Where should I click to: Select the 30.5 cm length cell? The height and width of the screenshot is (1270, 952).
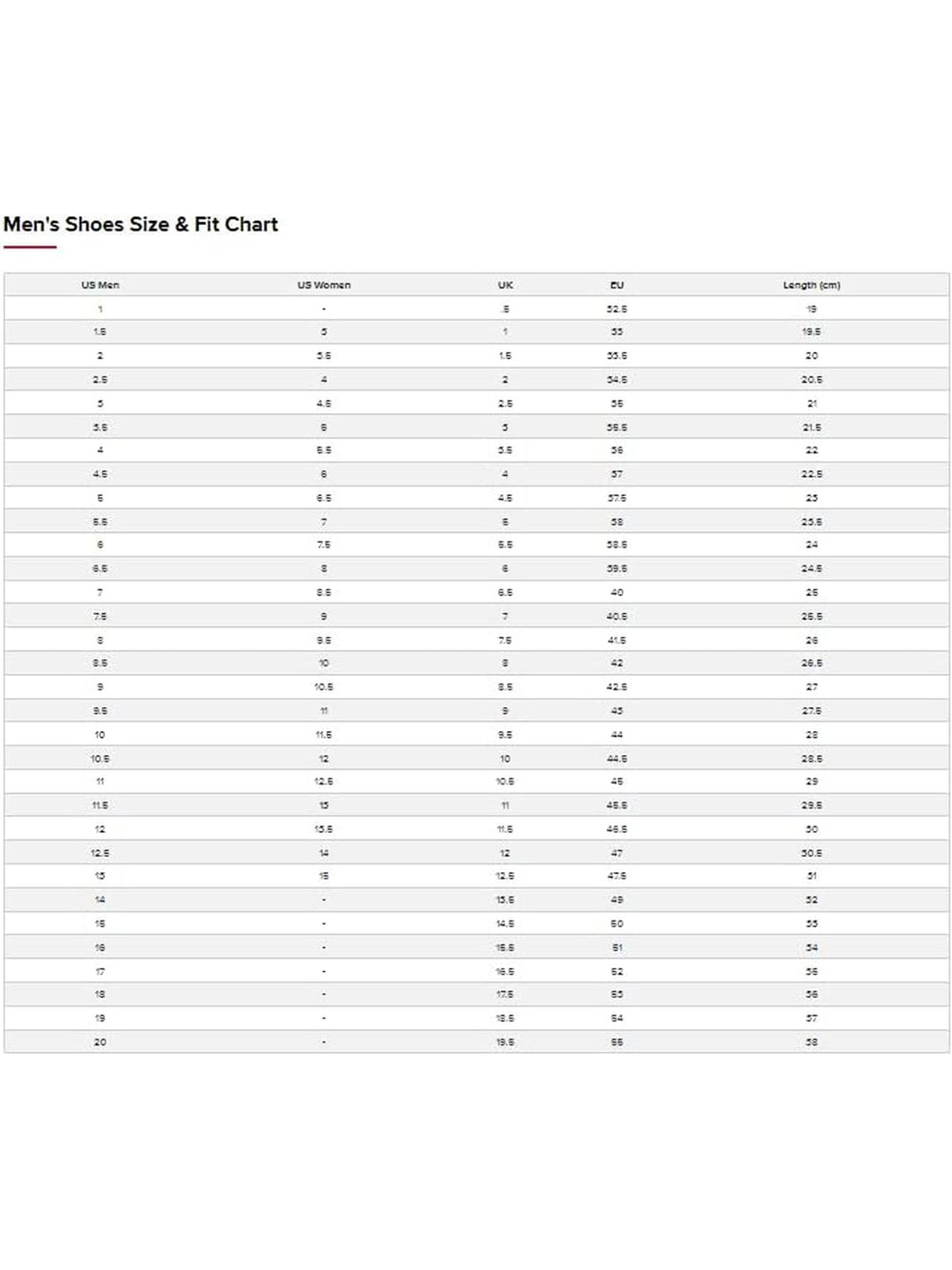tap(811, 853)
